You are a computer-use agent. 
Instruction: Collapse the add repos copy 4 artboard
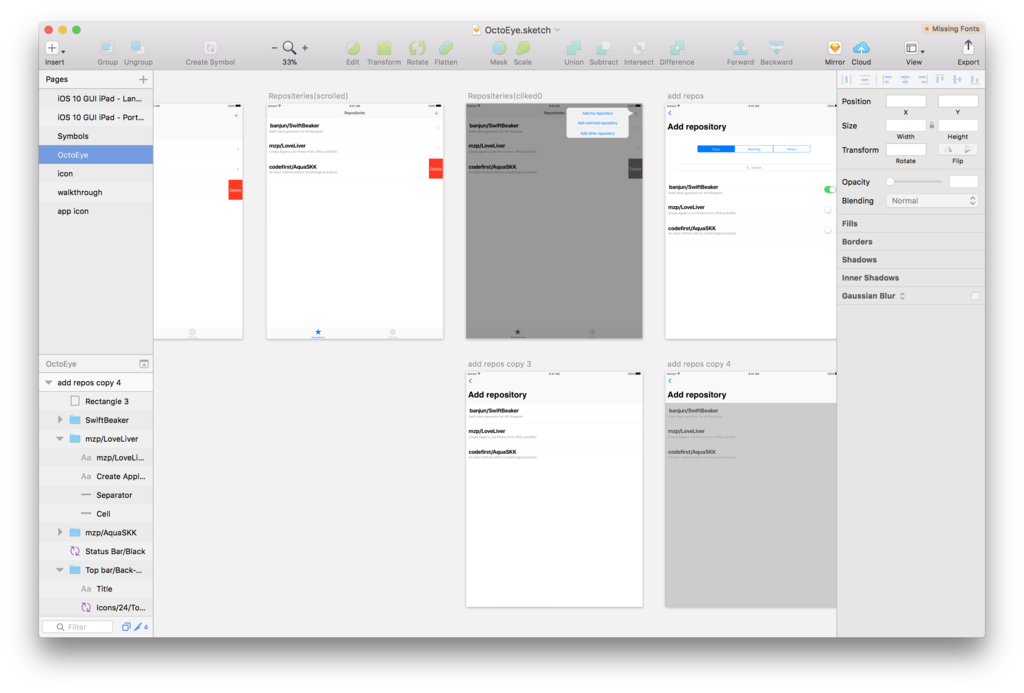pos(48,383)
